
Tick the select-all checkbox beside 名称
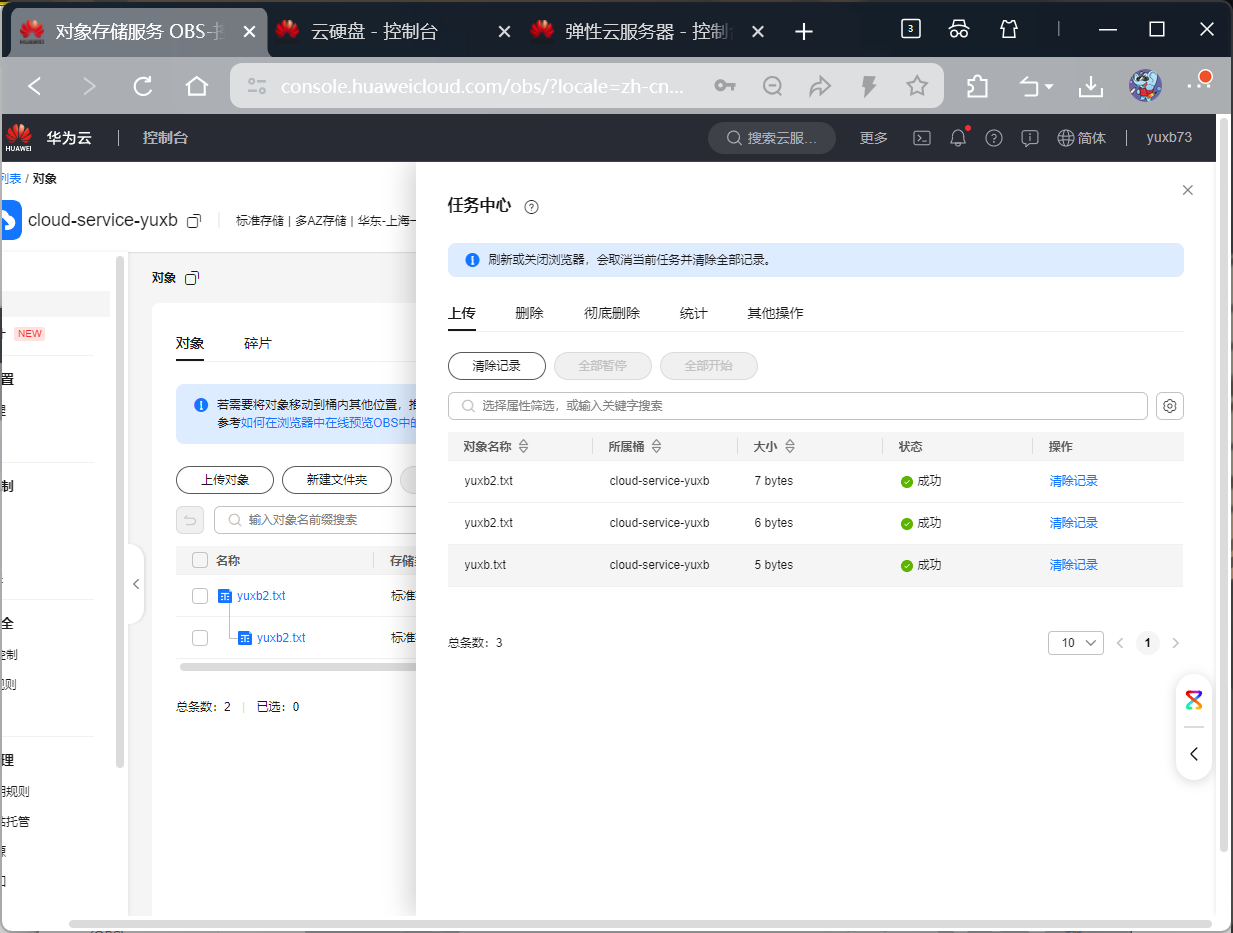(x=200, y=561)
